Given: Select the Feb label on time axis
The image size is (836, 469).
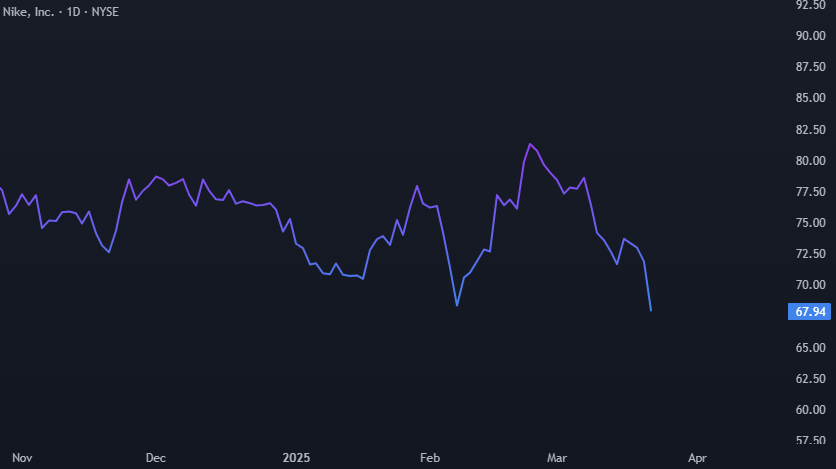Looking at the screenshot, I should [430, 458].
